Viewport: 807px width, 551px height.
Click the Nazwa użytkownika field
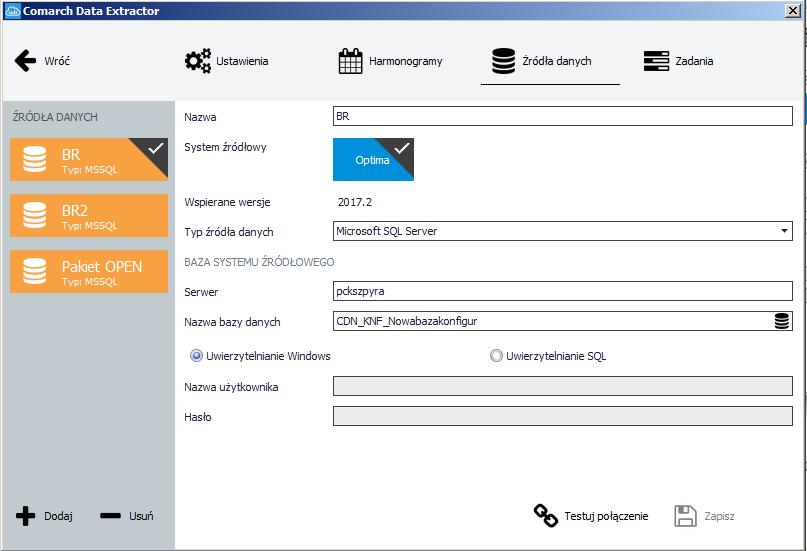click(563, 386)
